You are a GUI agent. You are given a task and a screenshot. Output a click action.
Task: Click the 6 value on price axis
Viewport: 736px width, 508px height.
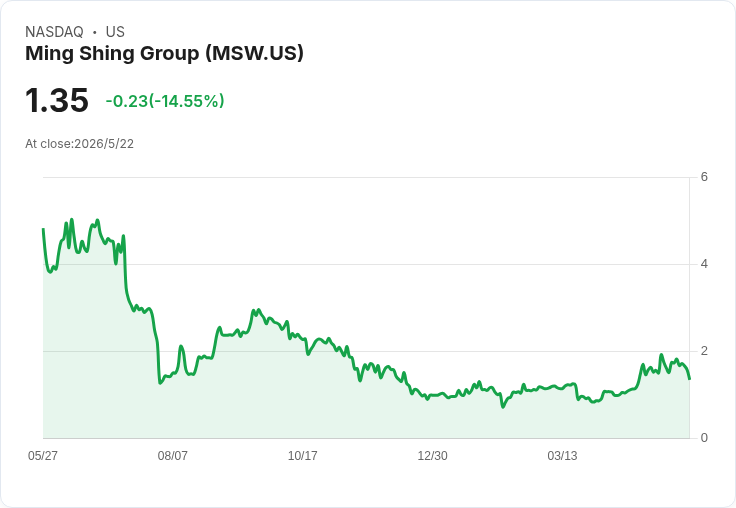point(704,177)
